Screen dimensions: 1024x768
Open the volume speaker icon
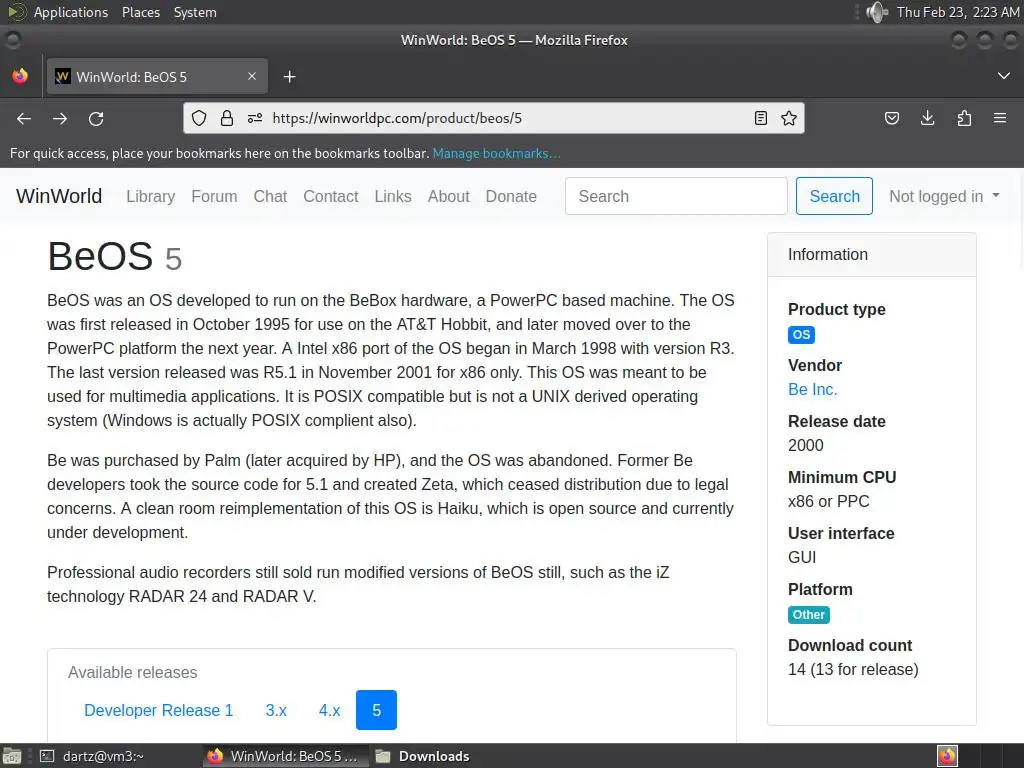(x=877, y=12)
